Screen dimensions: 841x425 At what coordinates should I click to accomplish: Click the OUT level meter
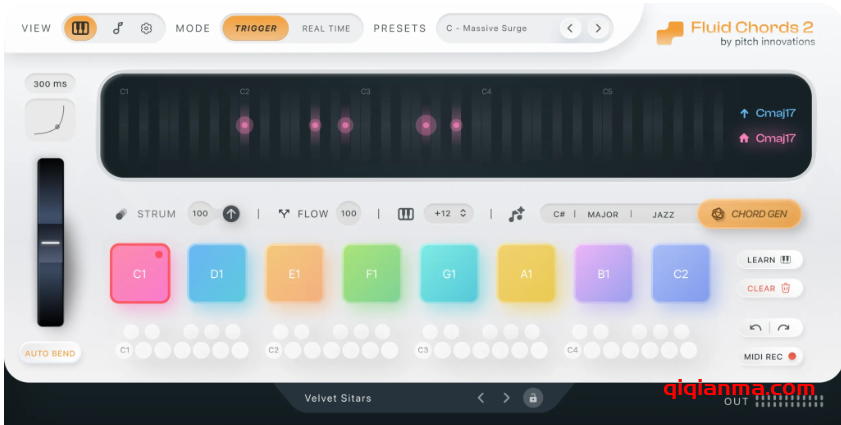790,400
